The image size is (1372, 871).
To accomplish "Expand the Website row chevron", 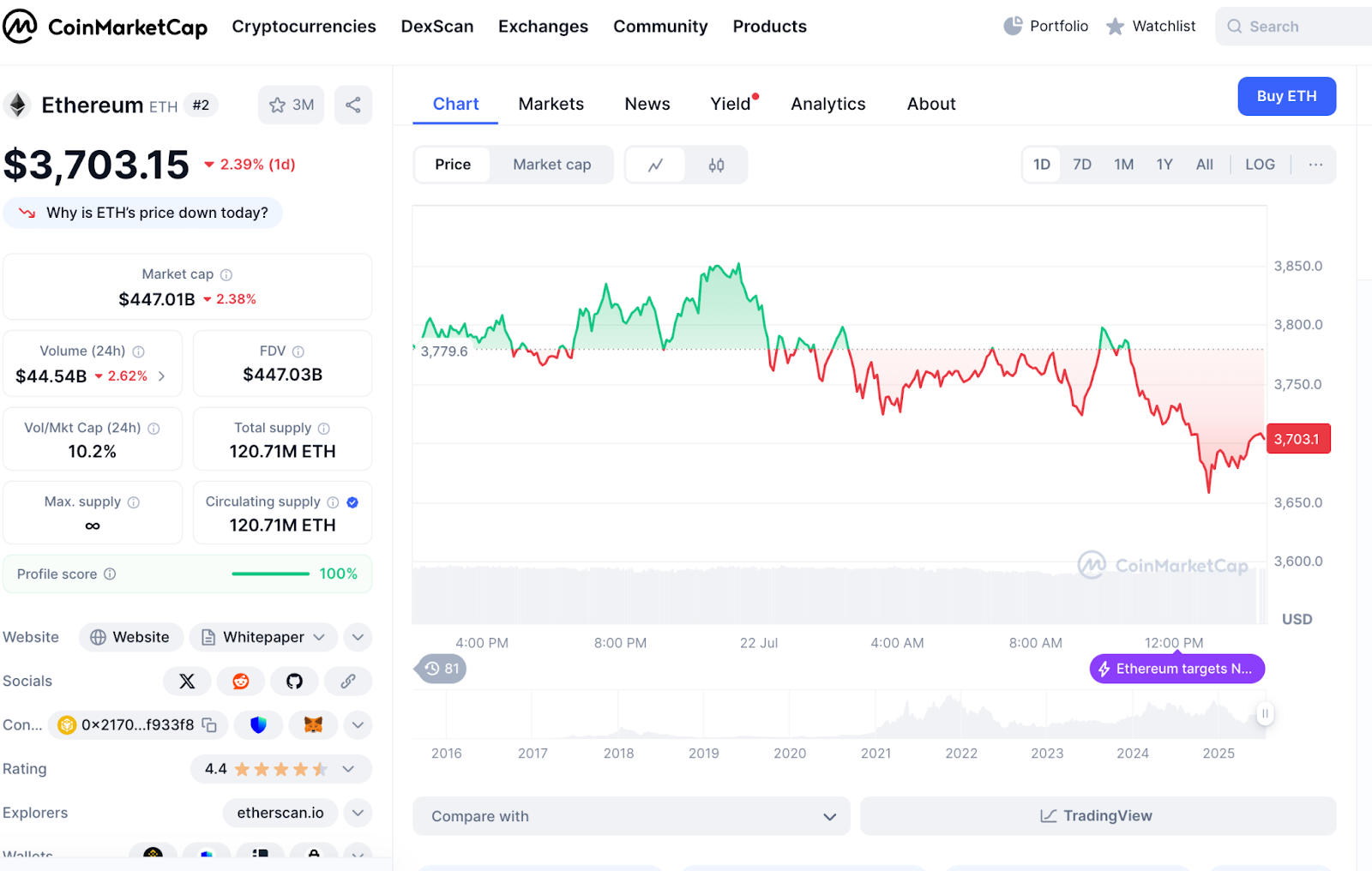I will pyautogui.click(x=358, y=637).
